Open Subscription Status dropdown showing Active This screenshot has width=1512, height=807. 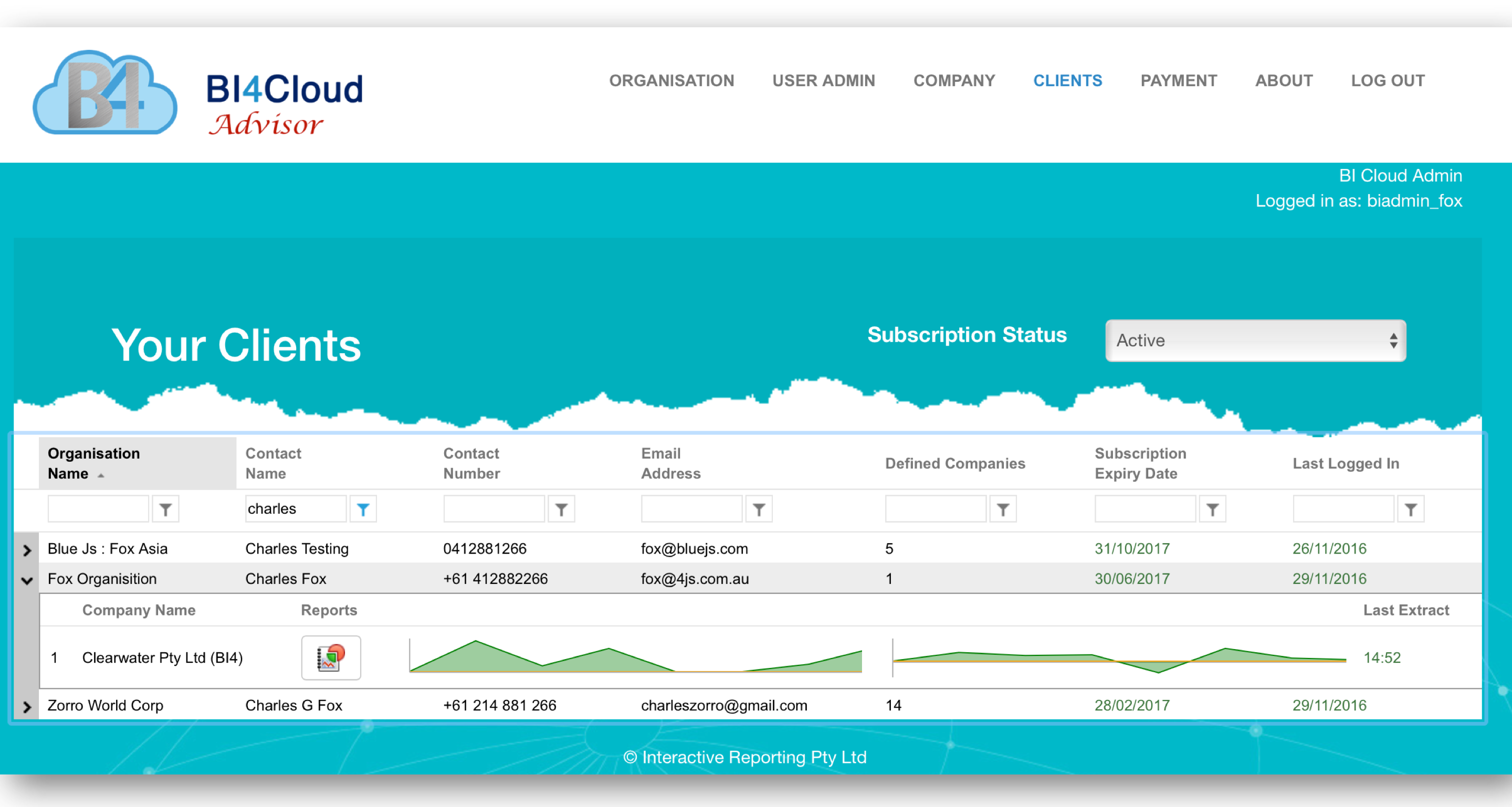(x=1255, y=340)
